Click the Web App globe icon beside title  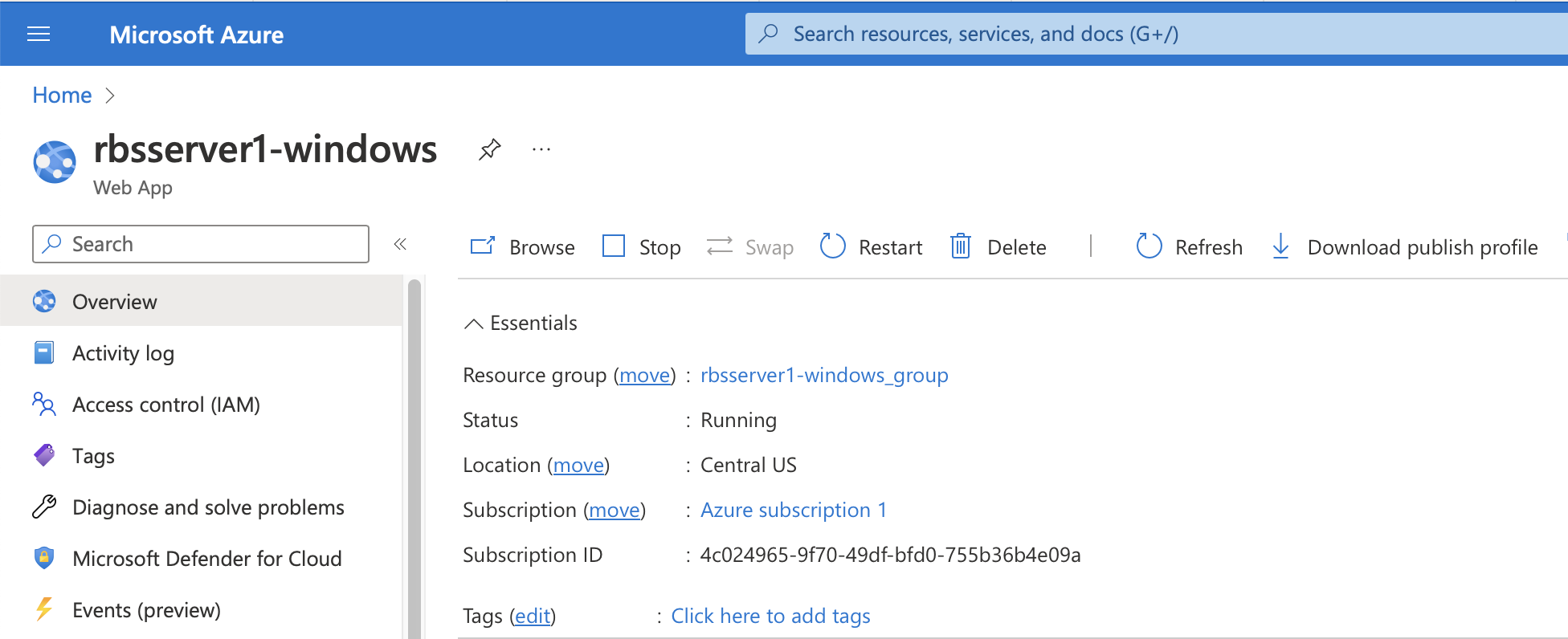tap(55, 161)
